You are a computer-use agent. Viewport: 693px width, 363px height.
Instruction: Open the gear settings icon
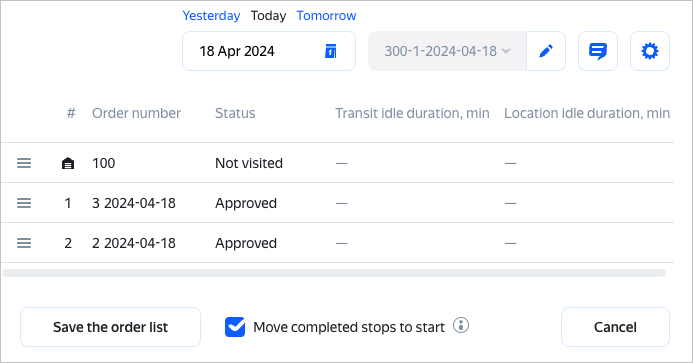tap(650, 51)
